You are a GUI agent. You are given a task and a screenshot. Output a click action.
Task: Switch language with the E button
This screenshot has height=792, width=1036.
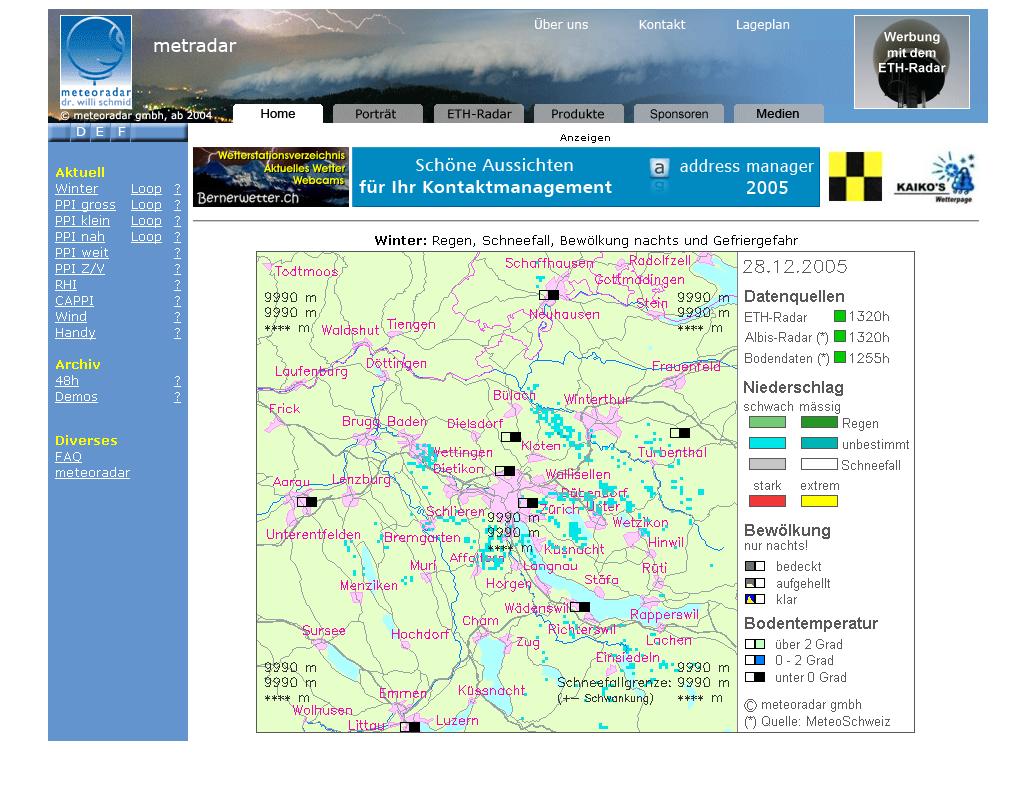click(x=101, y=132)
